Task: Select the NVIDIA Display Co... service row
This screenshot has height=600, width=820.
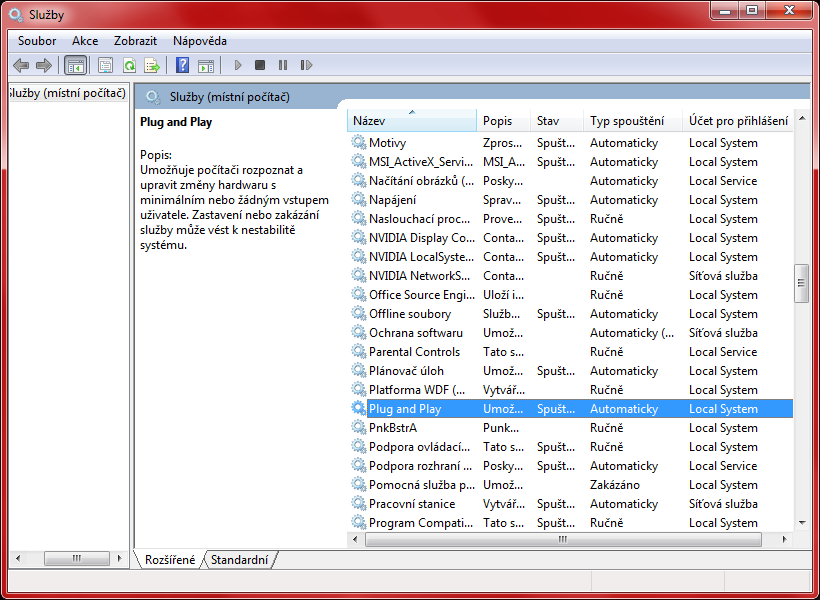Action: pos(421,238)
